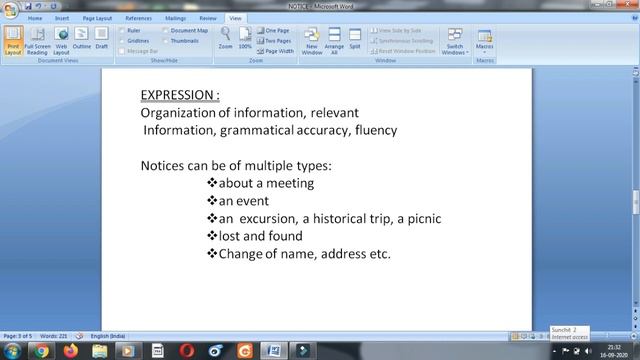Switch to Draft view
This screenshot has width=640, height=360.
(x=102, y=39)
